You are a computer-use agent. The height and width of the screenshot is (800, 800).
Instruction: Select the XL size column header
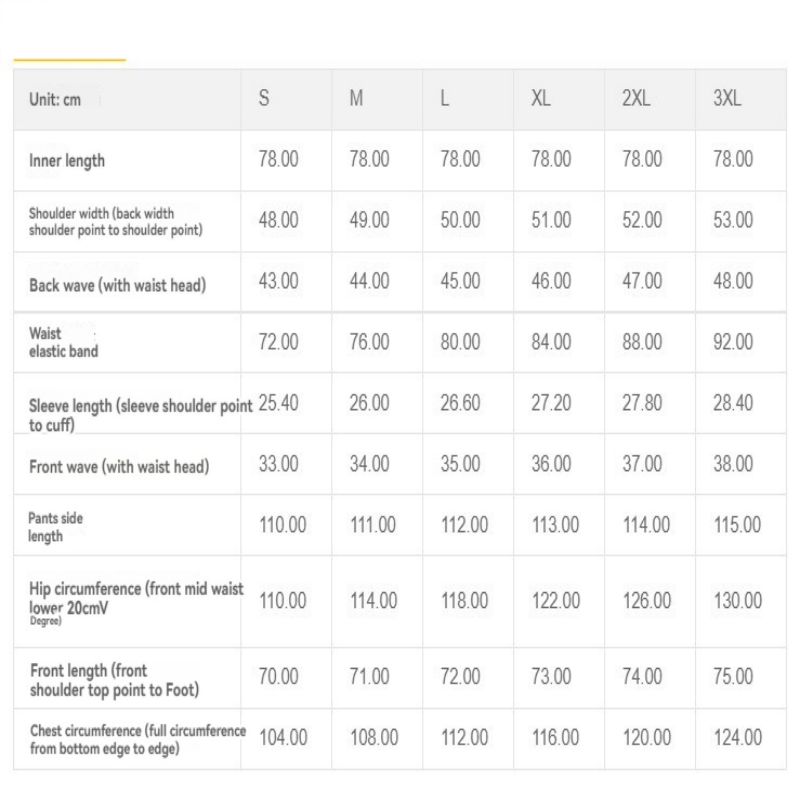click(x=540, y=98)
